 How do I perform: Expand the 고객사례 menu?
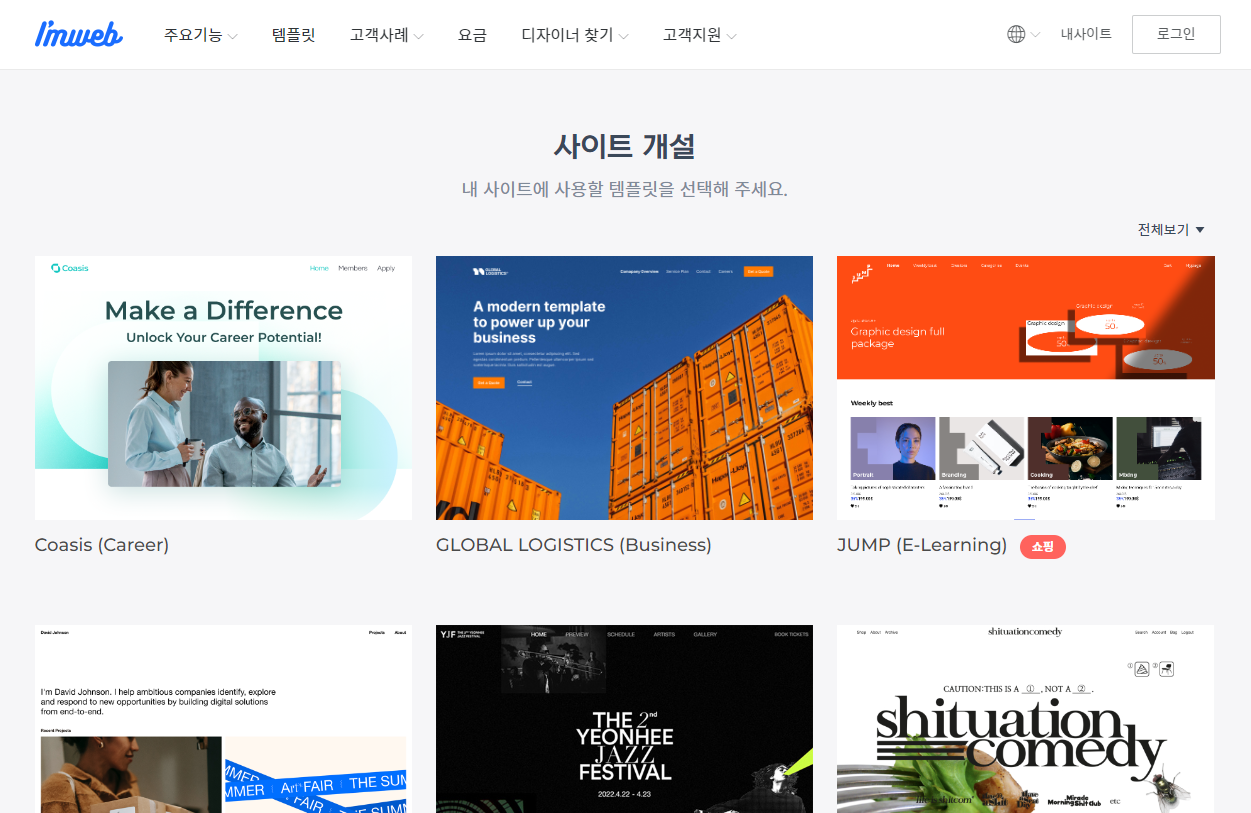[386, 35]
